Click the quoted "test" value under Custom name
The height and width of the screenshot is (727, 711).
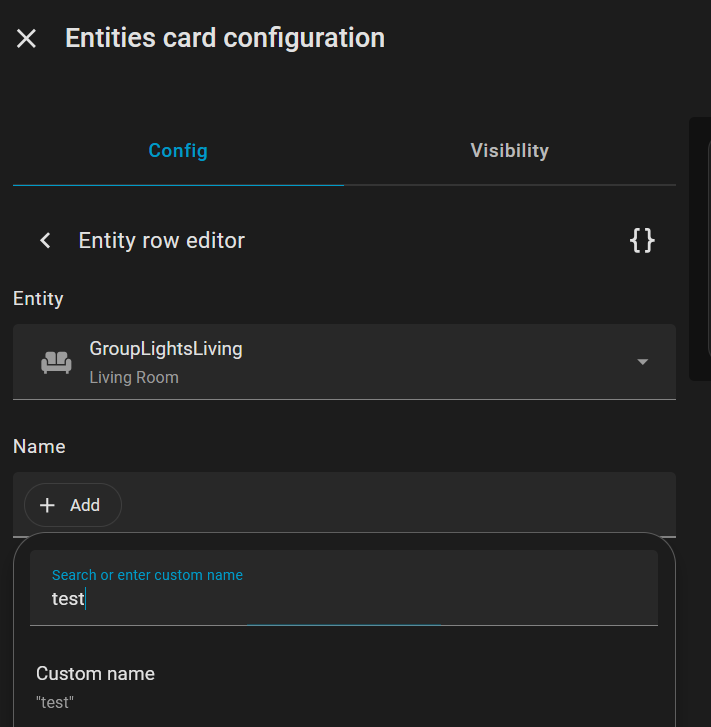pos(55,702)
